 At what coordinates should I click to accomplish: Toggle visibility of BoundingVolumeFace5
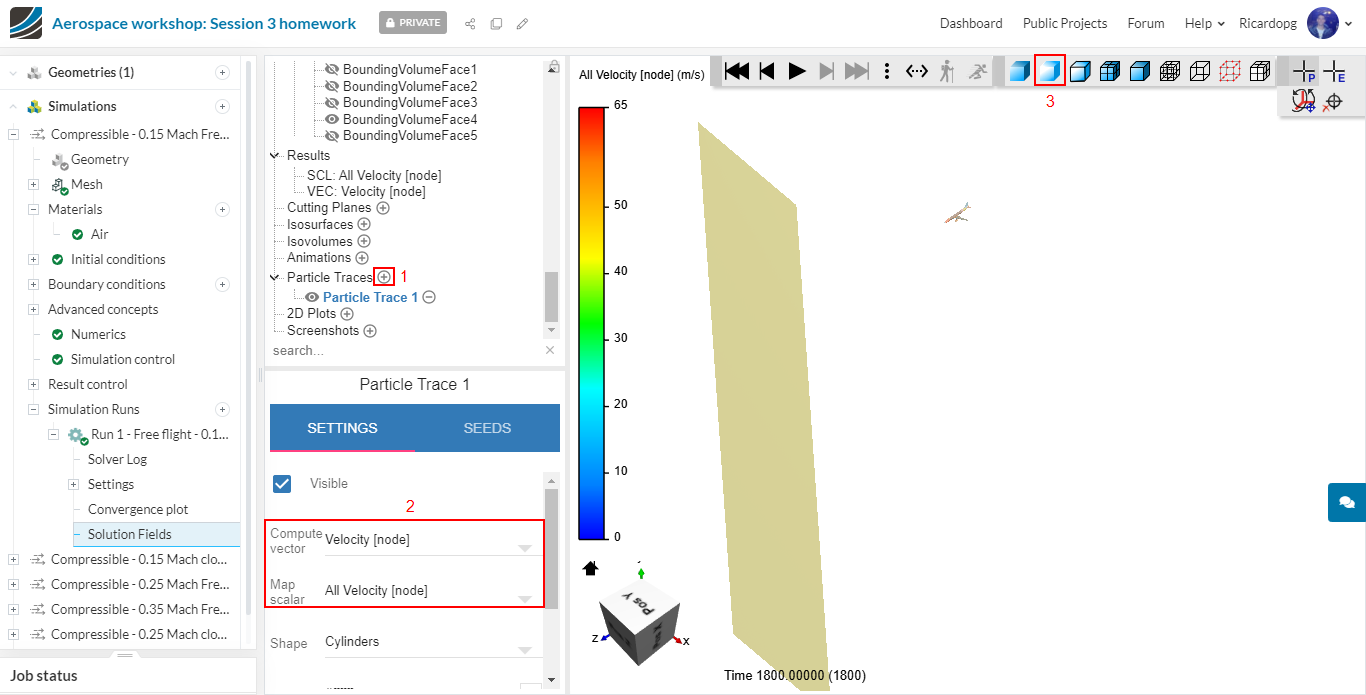point(333,136)
